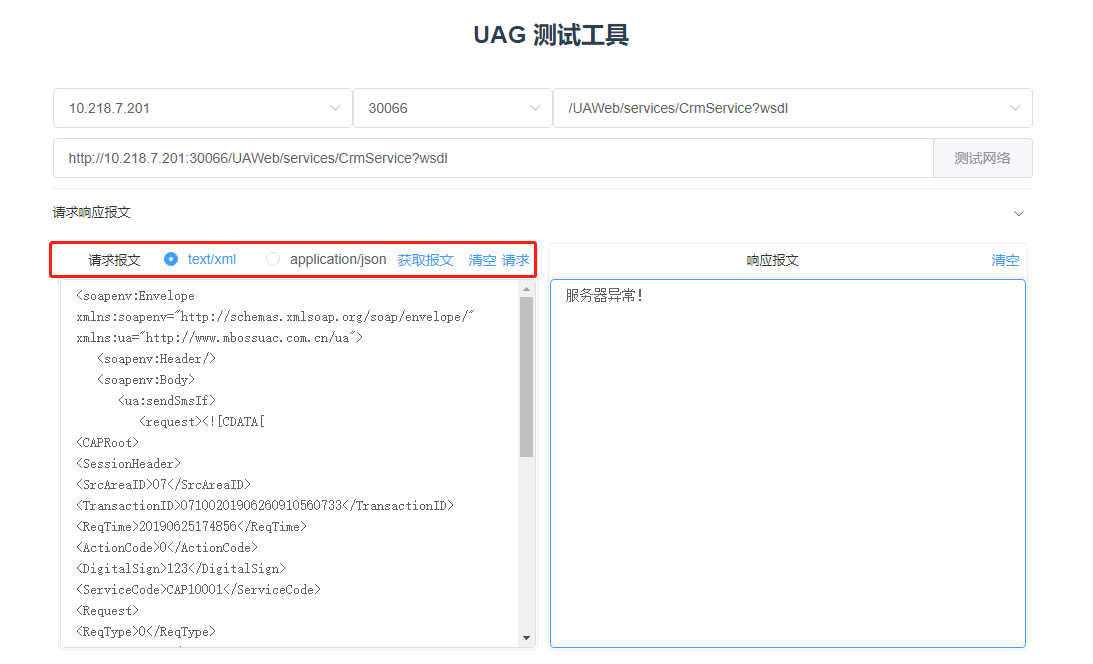Image resolution: width=1093 pixels, height=664 pixels.
Task: Click the <ua:sendSmsIf> line
Action: coord(167,400)
